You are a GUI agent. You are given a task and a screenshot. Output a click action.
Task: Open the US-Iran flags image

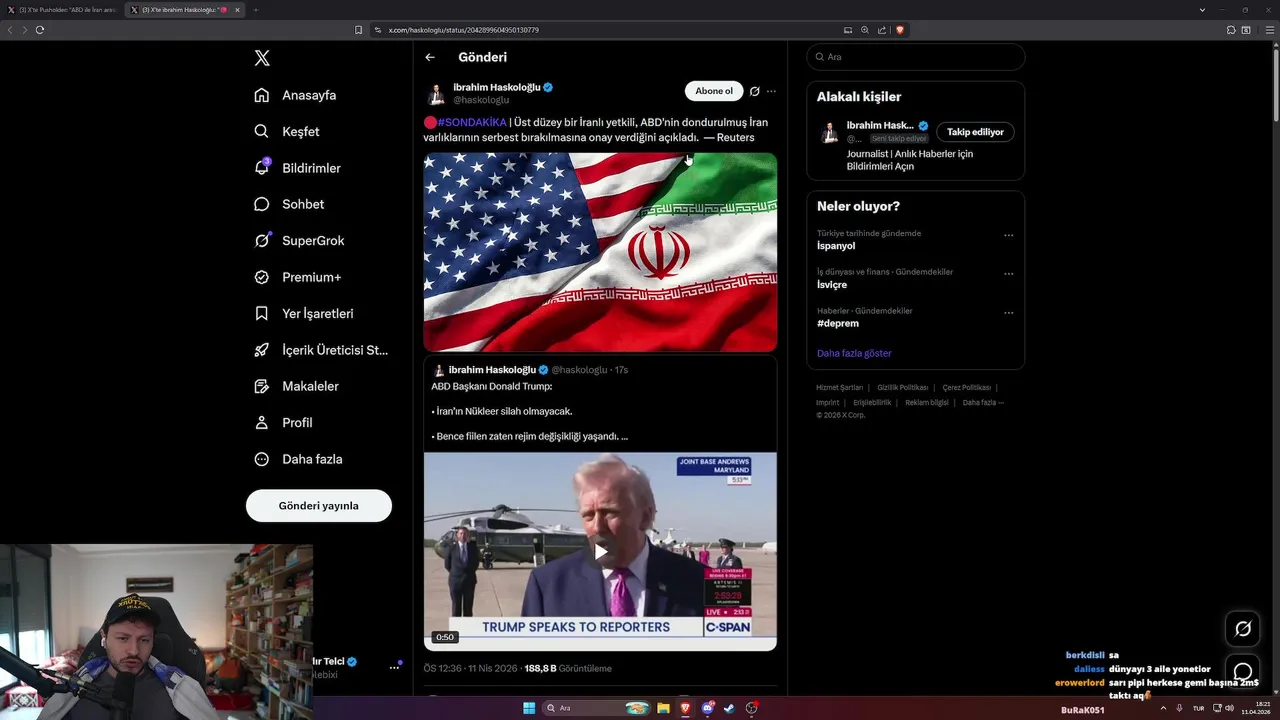pos(600,252)
